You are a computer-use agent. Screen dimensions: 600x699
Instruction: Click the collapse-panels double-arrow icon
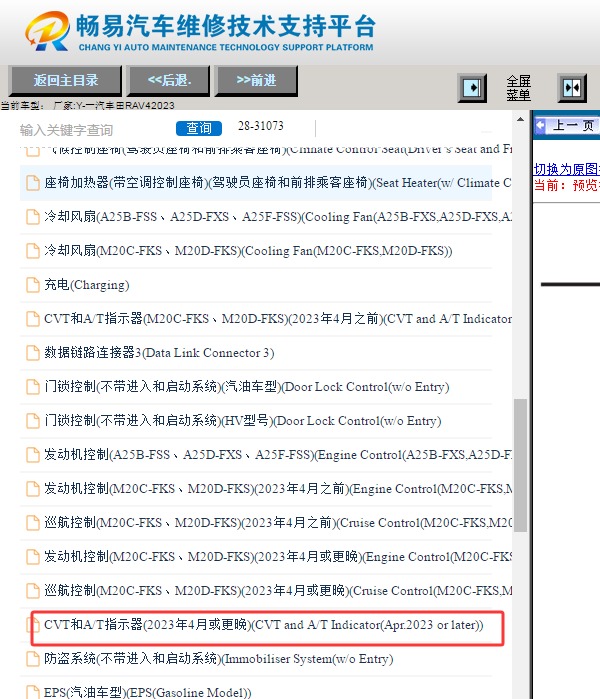572,87
